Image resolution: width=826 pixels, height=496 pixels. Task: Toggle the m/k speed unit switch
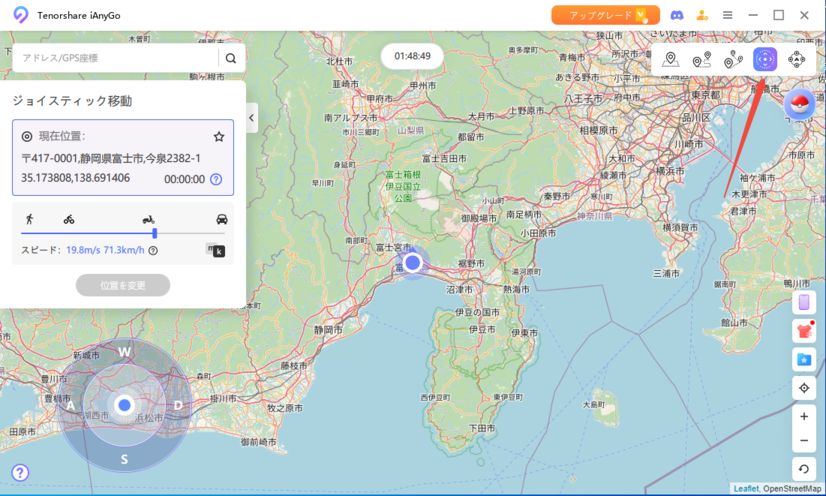point(215,250)
